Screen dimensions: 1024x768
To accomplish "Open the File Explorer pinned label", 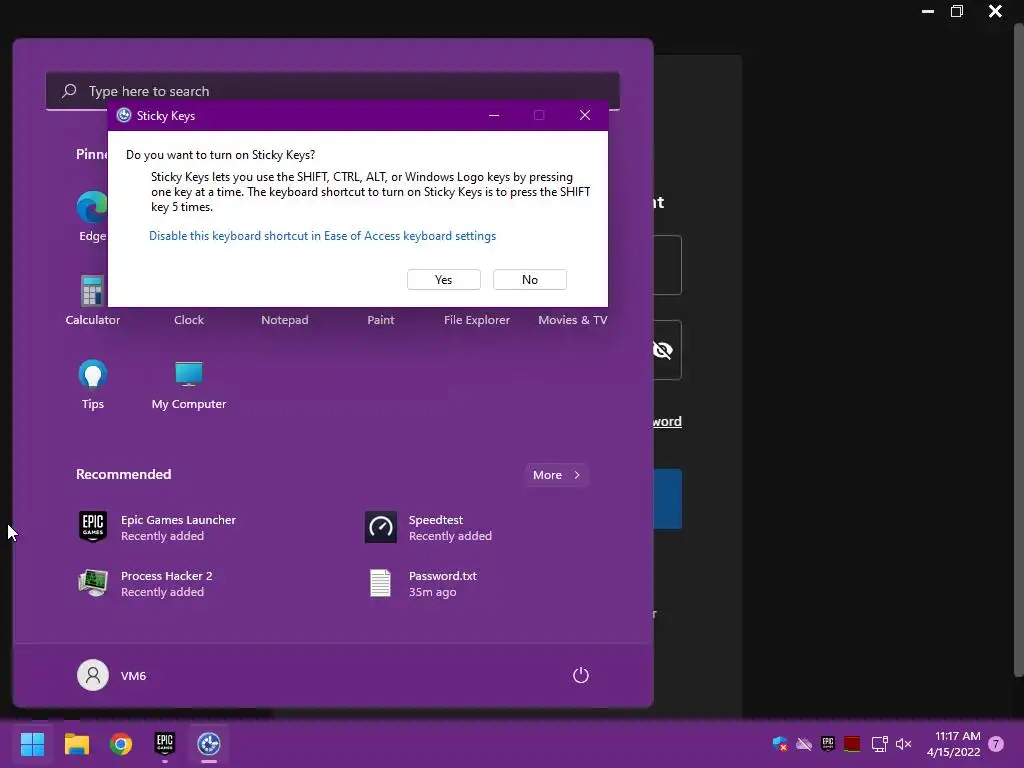I will pos(477,320).
